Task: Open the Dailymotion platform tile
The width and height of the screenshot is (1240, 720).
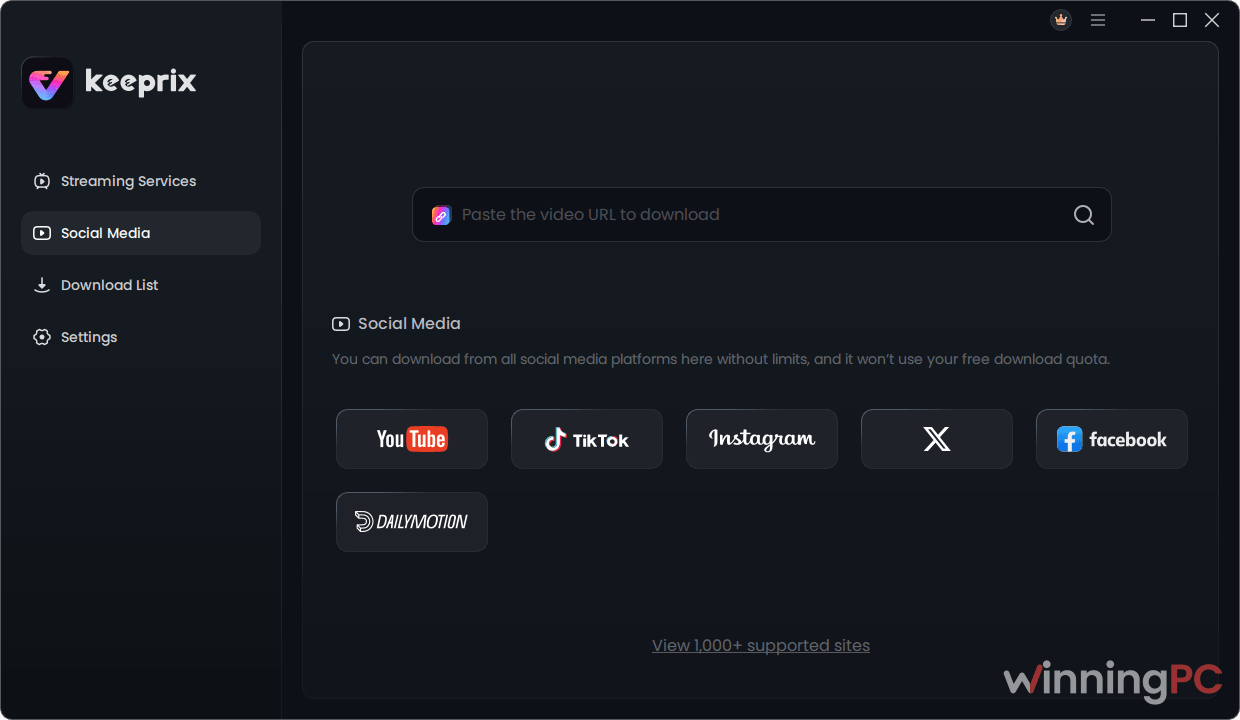Action: 412,522
